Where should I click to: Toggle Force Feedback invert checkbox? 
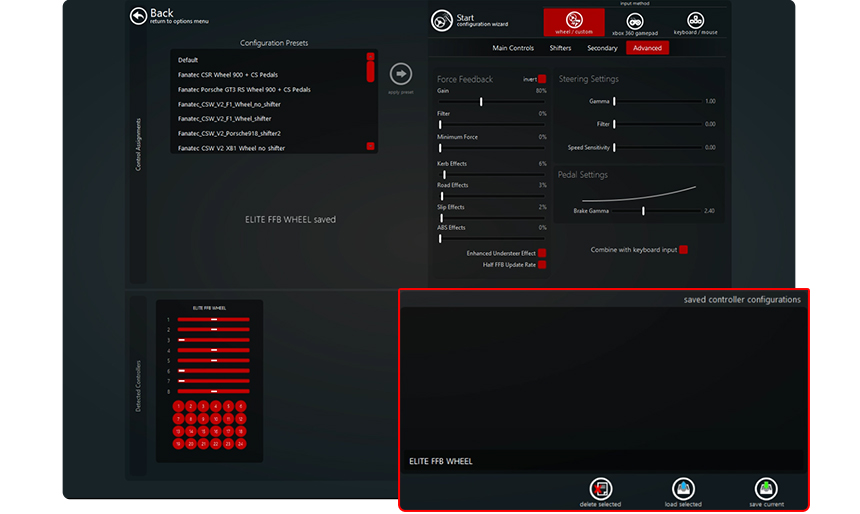click(542, 79)
